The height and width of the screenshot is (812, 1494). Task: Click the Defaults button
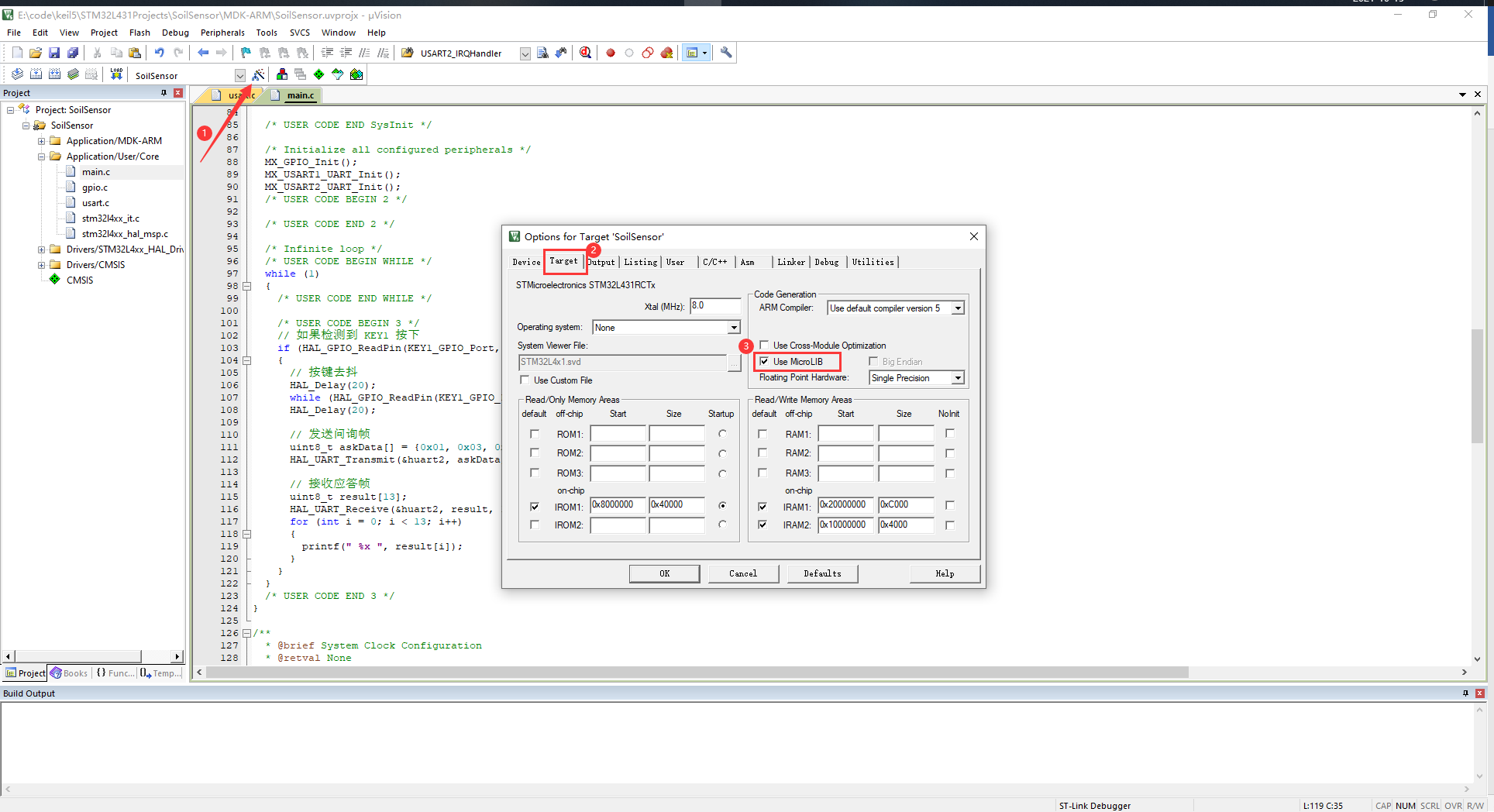(822, 573)
